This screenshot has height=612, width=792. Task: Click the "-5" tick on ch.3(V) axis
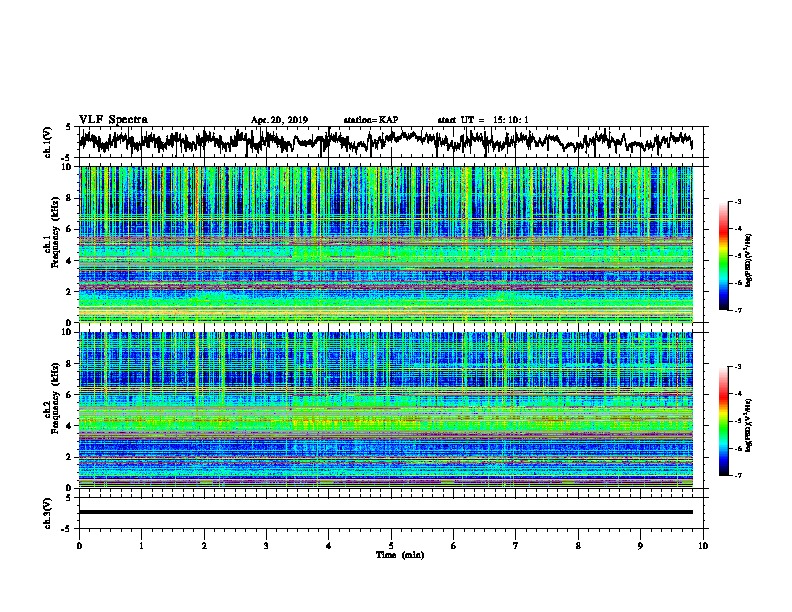click(67, 529)
